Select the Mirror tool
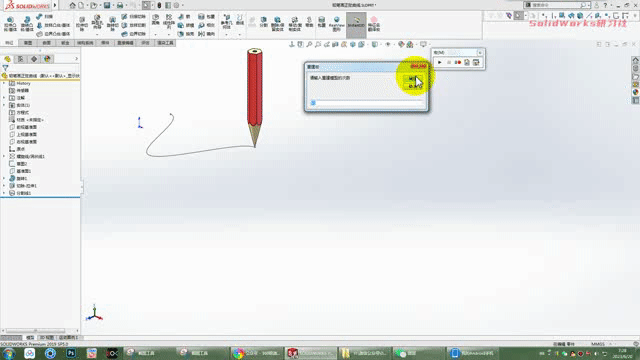 [207, 34]
